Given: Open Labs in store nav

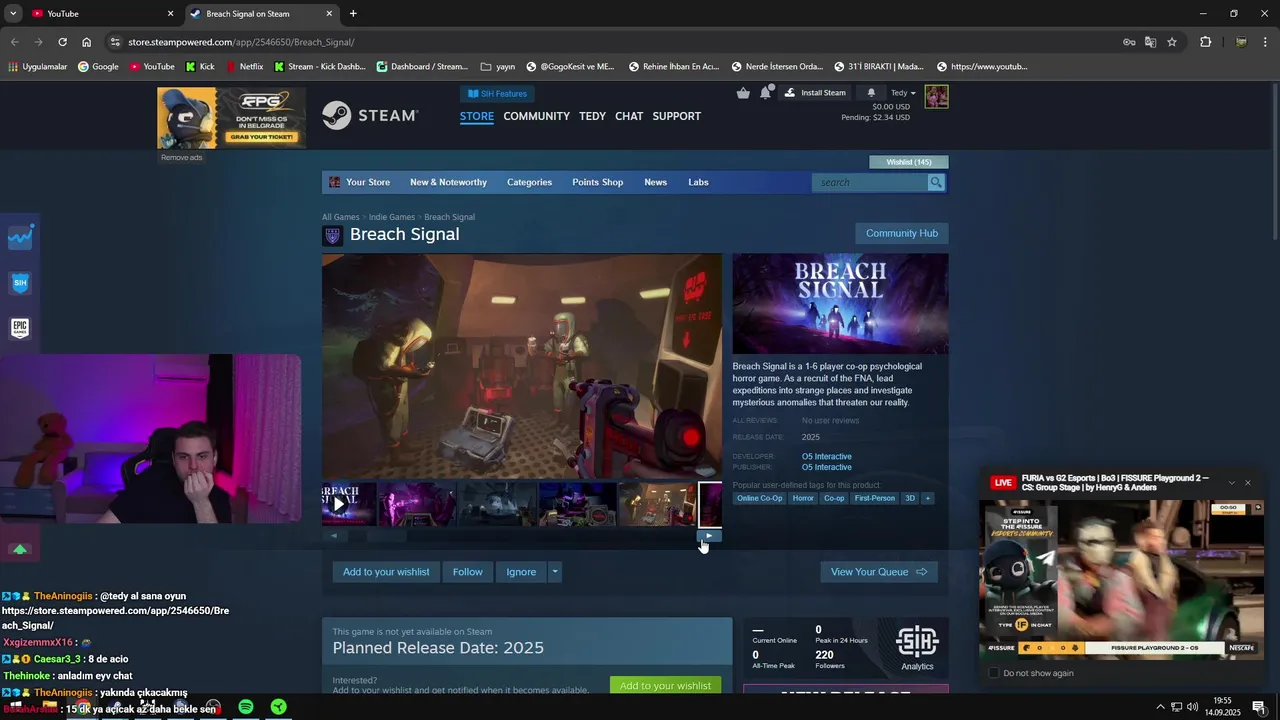Looking at the screenshot, I should tap(698, 182).
